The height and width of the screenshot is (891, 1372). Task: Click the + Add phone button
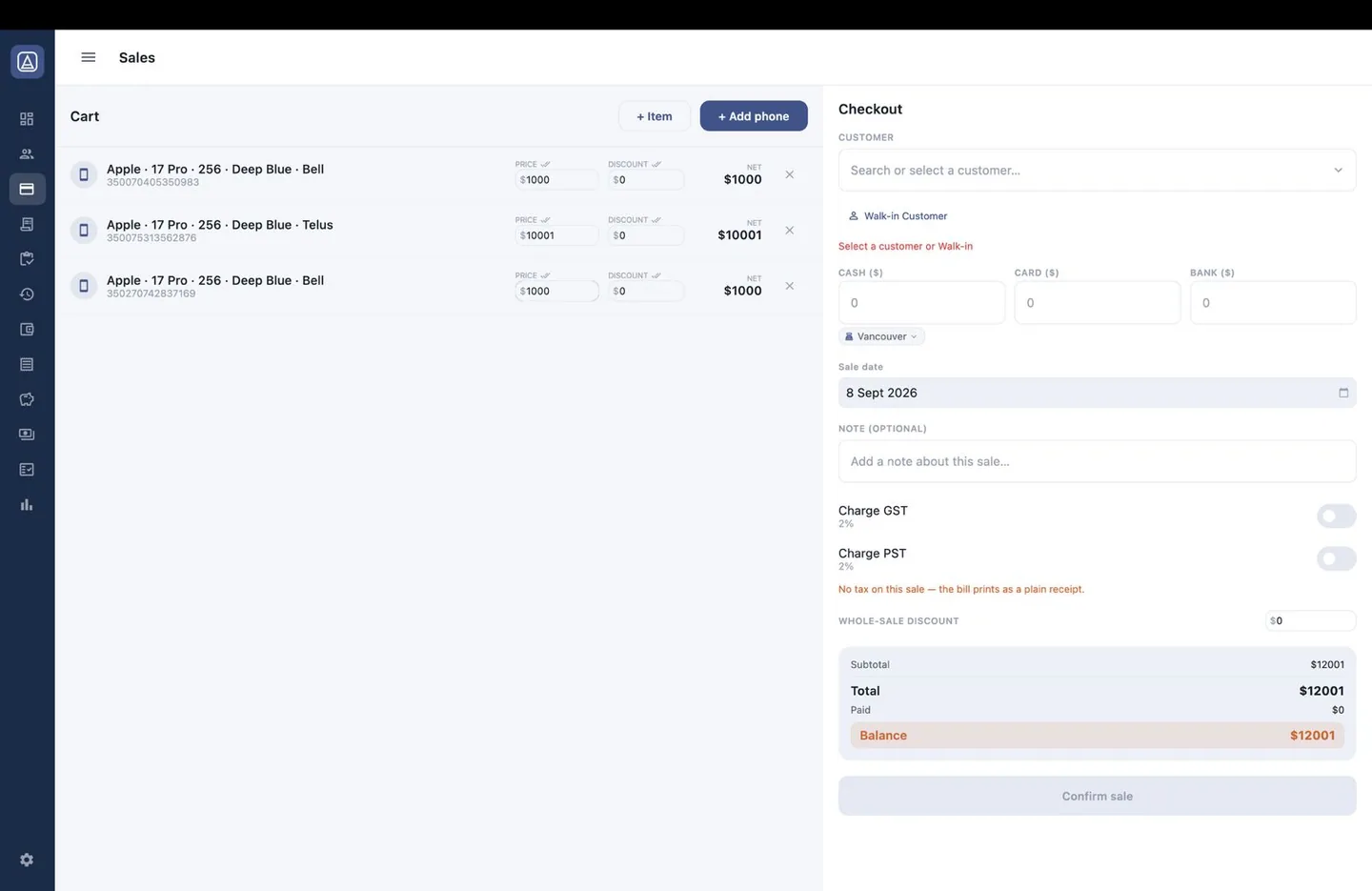[x=754, y=116]
